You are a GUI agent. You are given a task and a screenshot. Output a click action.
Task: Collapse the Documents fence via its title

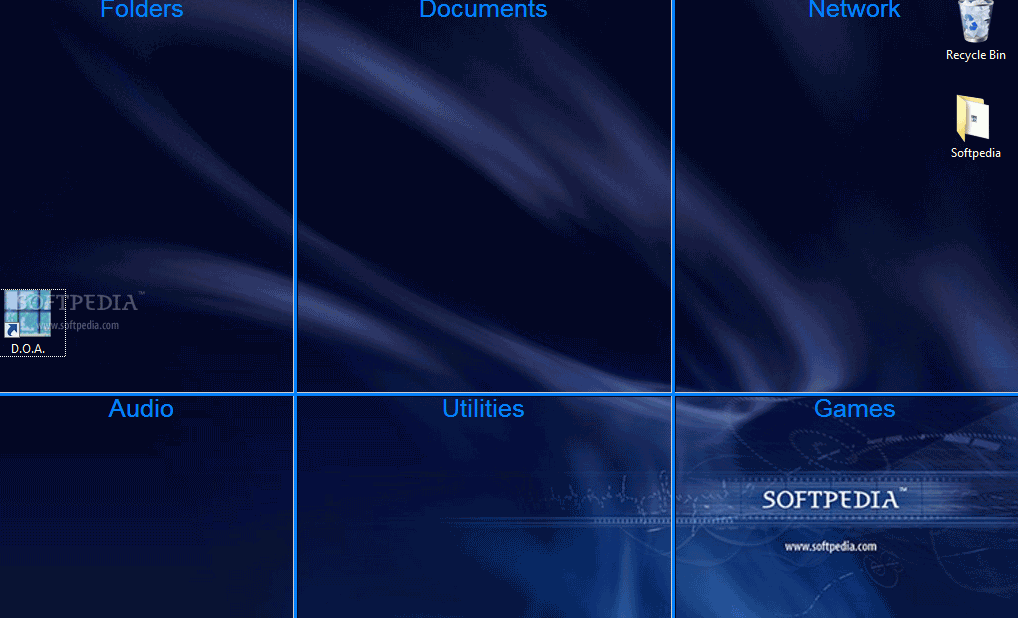483,11
